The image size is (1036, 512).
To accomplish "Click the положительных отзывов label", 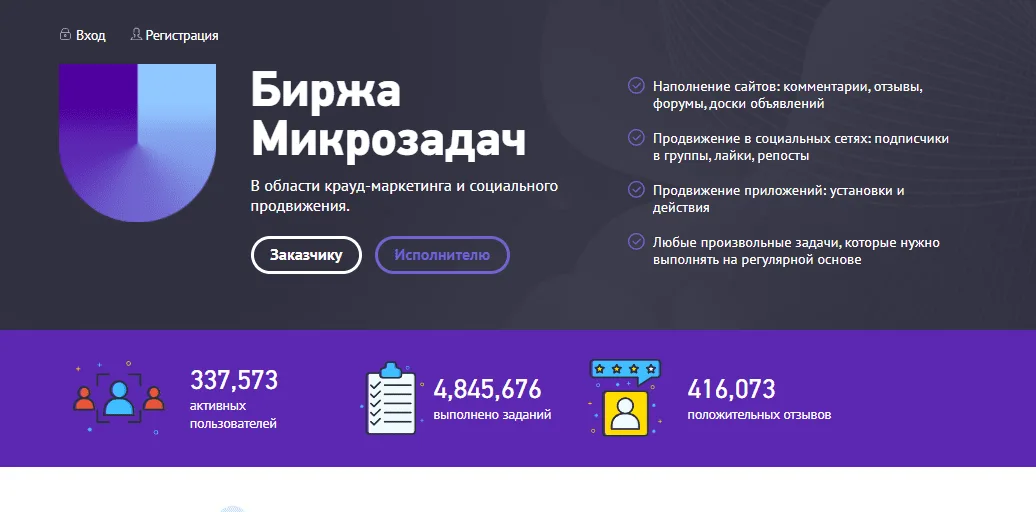I will (759, 414).
